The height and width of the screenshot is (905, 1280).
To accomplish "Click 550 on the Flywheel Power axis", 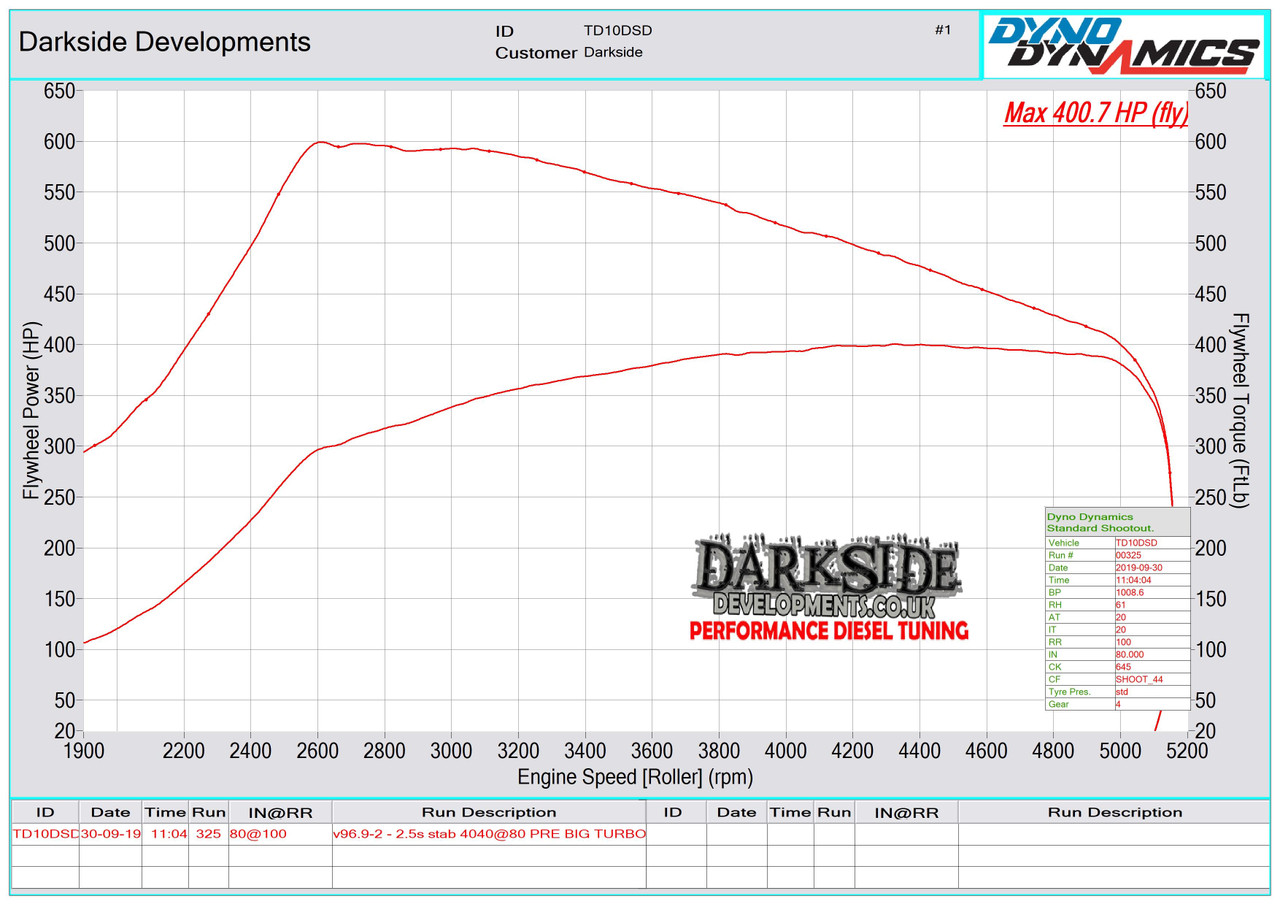I will coord(61,193).
